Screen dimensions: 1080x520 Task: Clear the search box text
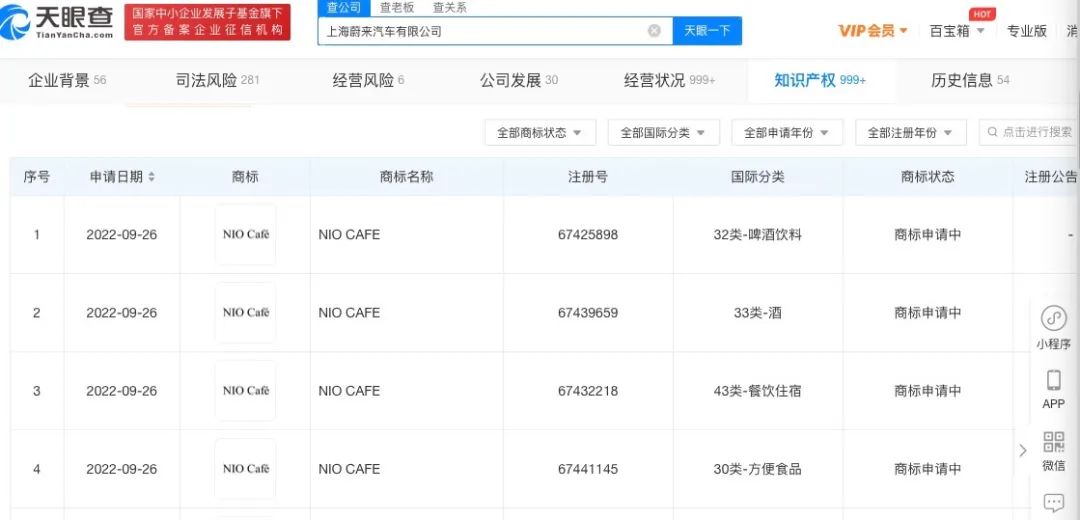654,31
